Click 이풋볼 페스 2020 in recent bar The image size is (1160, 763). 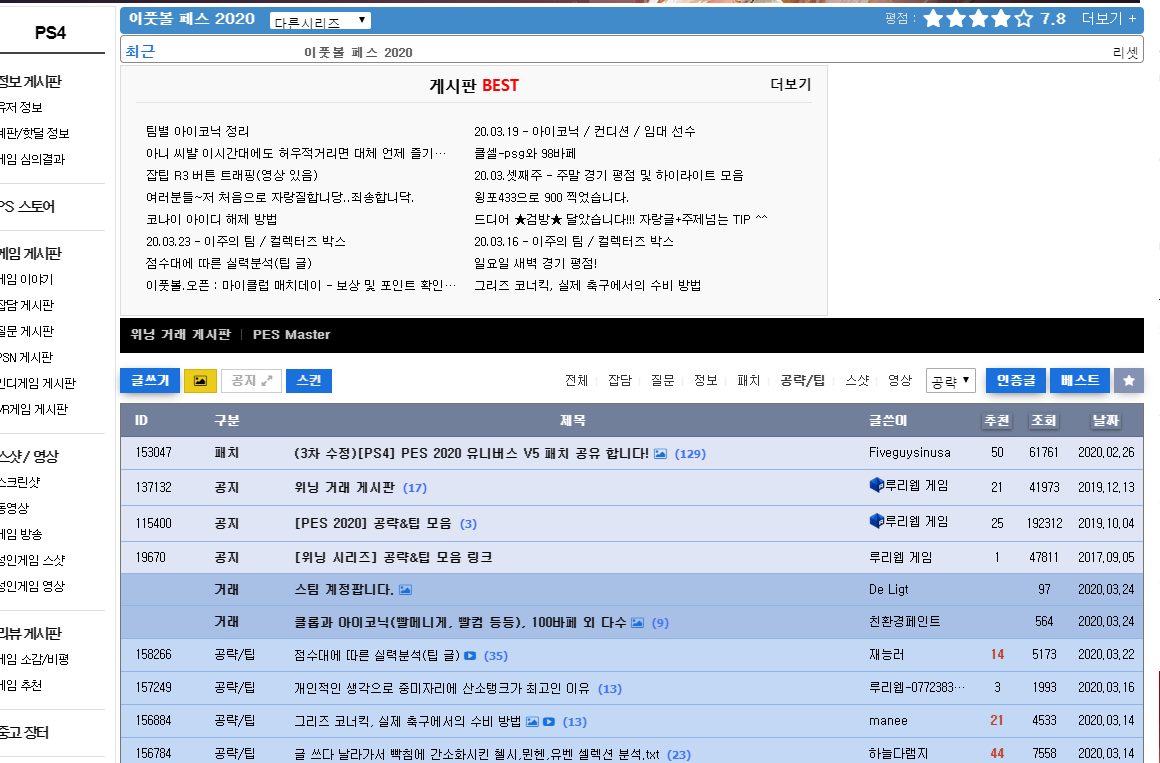[x=358, y=53]
